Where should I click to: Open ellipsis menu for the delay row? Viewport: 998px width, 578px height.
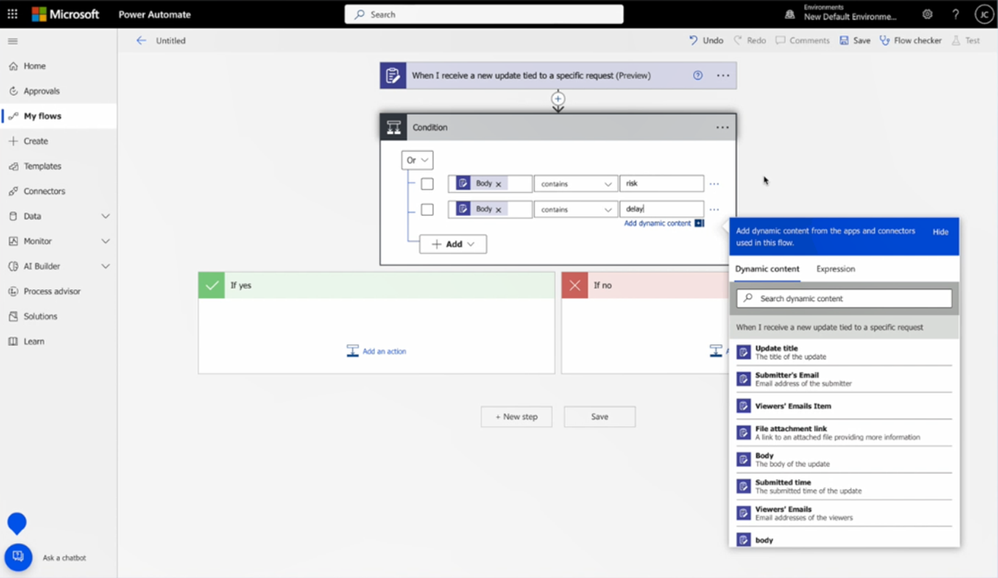click(x=714, y=209)
